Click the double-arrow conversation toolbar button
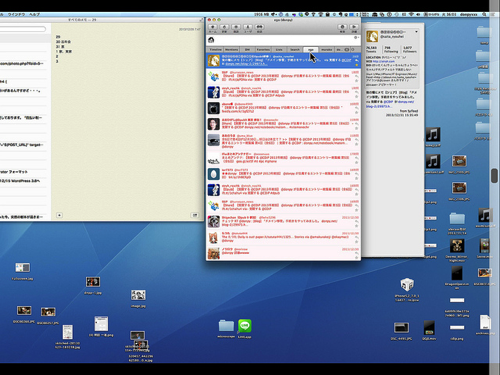The width and height of the screenshot is (500, 375). pyautogui.click(x=259, y=27)
